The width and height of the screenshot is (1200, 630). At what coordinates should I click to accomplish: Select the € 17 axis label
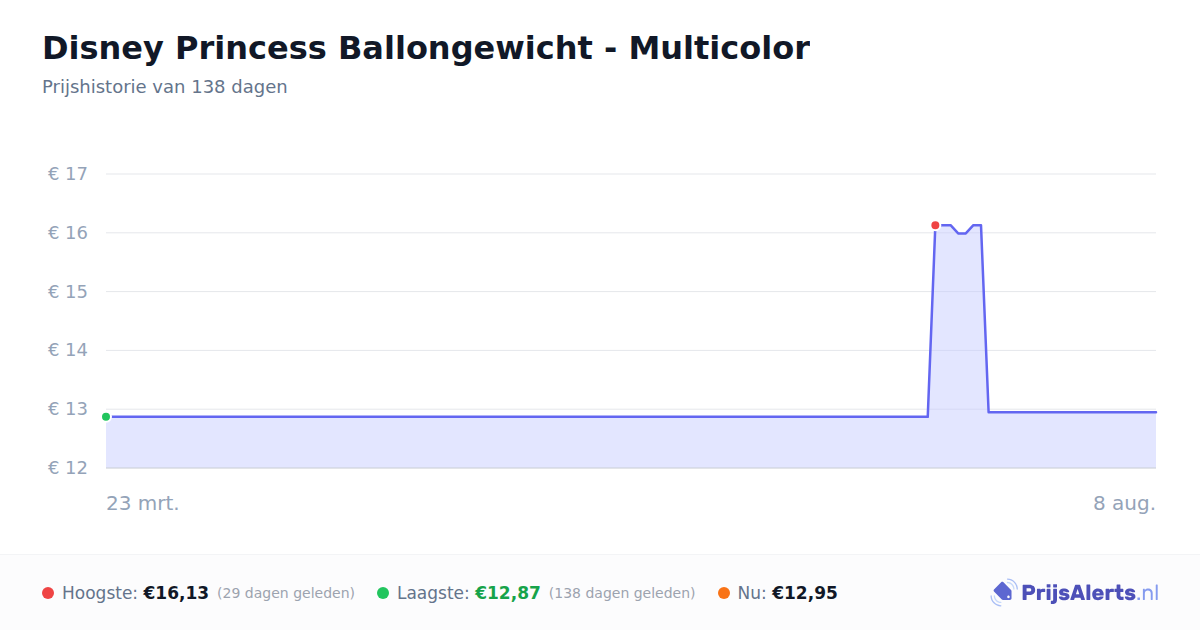(x=68, y=174)
